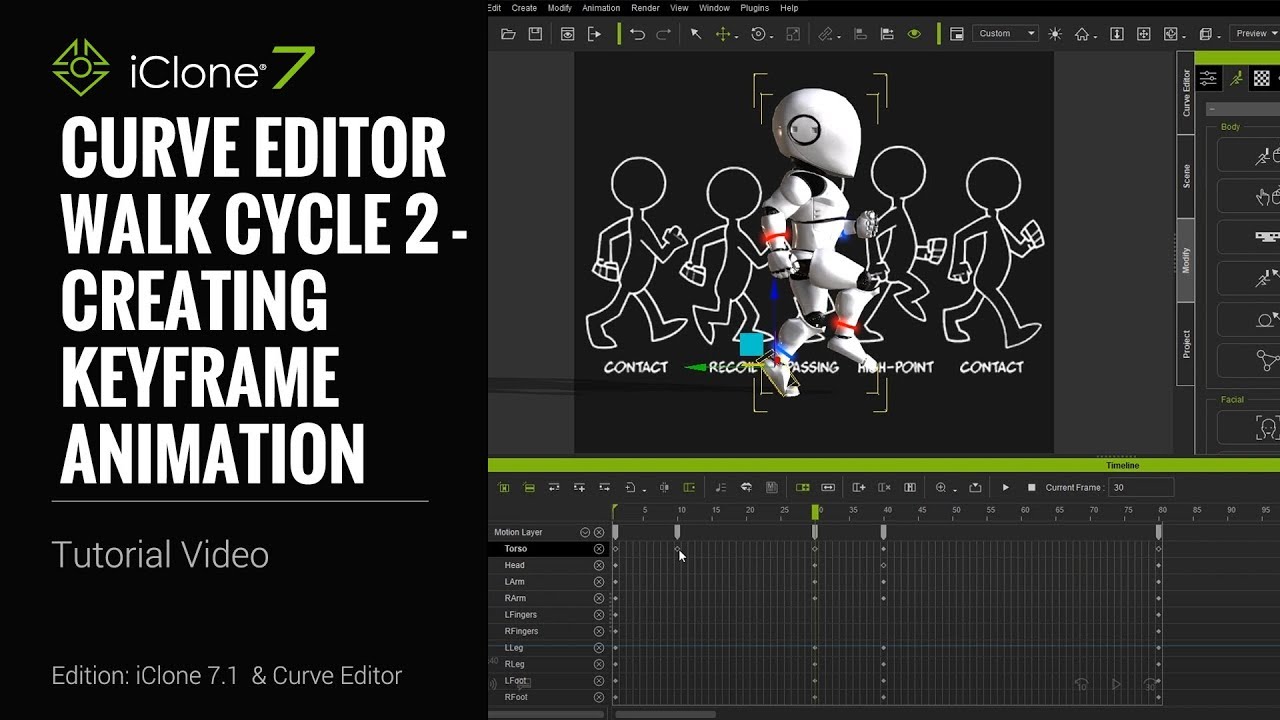
Task: Switch to the Project side tab
Action: (x=1186, y=344)
